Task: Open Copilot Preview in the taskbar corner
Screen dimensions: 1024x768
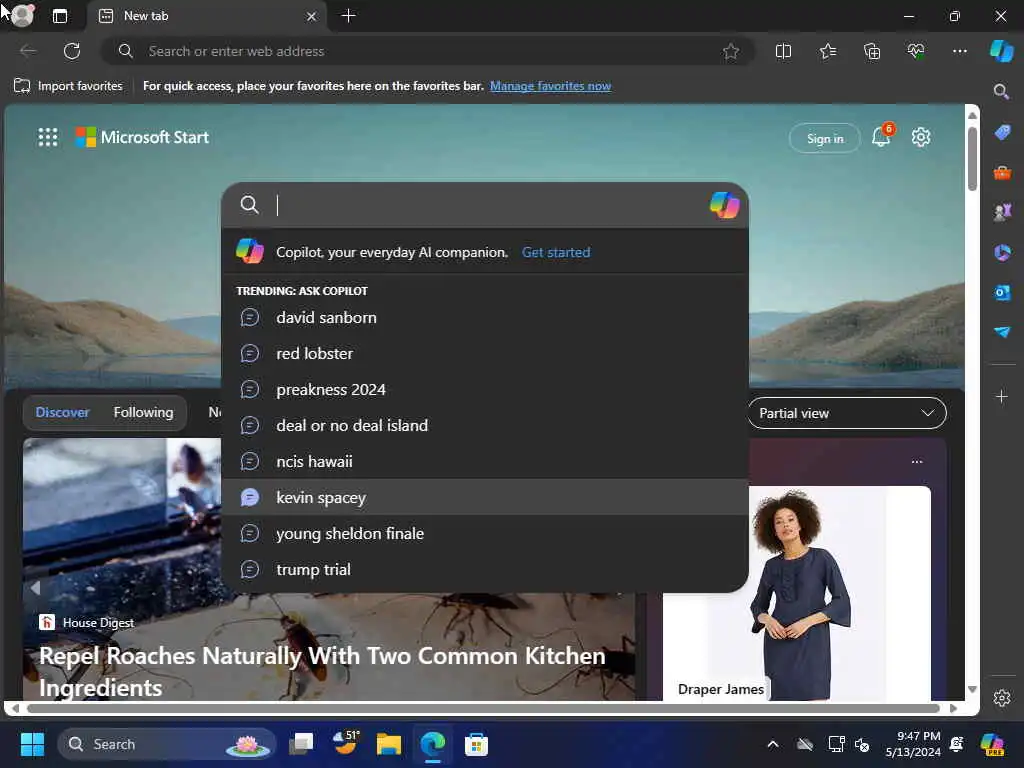Action: 992,744
